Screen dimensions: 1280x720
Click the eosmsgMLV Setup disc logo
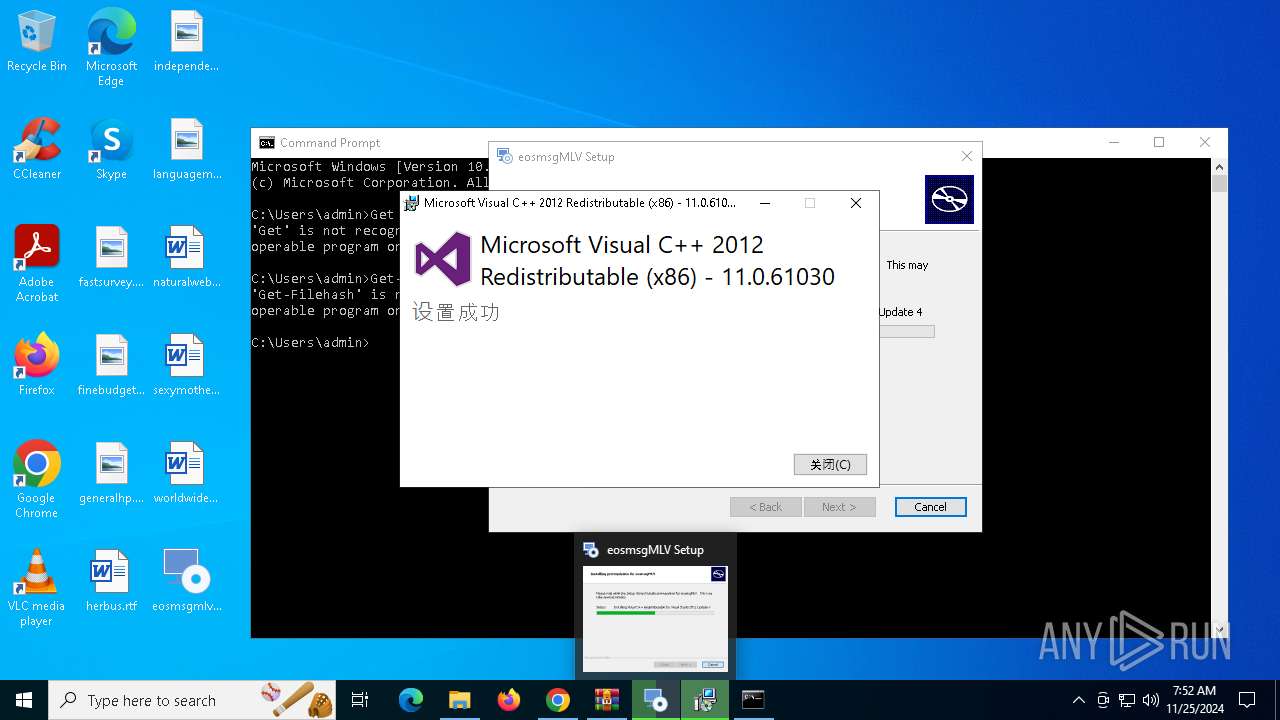(949, 199)
